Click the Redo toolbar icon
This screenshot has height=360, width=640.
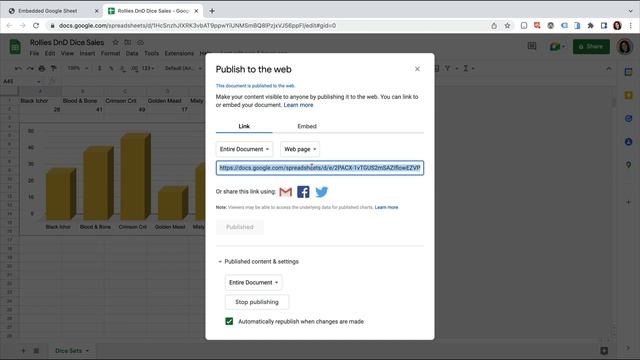coord(30,69)
